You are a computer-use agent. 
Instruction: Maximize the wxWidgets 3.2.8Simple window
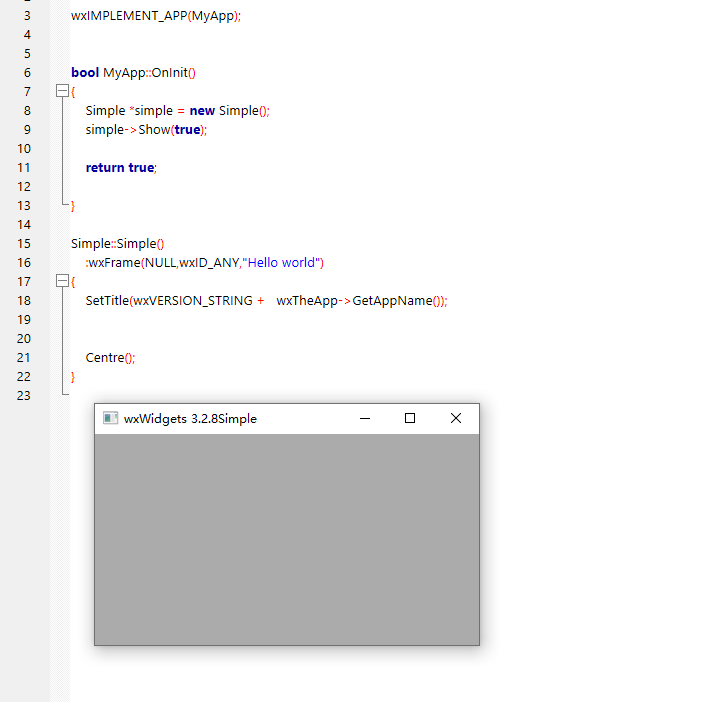[410, 418]
